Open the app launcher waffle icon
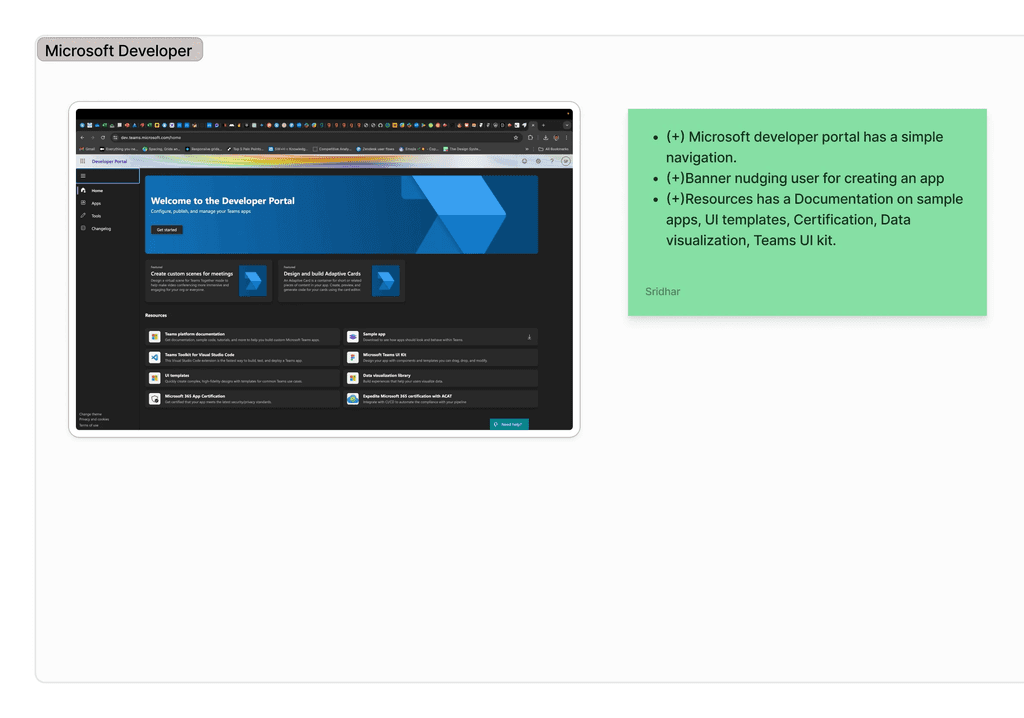Screen dimensions: 1024x718 pos(82,161)
